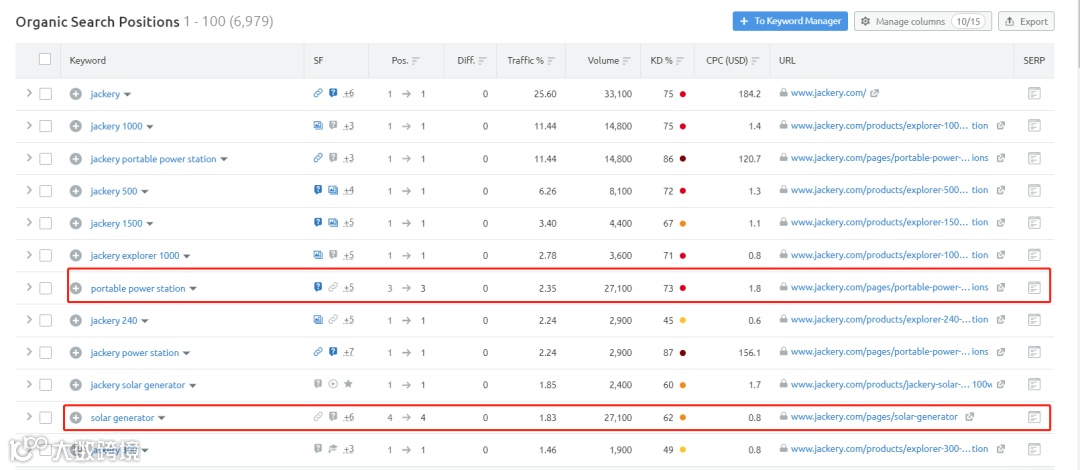
Task: Add jackery 1000 keyword with plus icon
Action: click(x=76, y=126)
